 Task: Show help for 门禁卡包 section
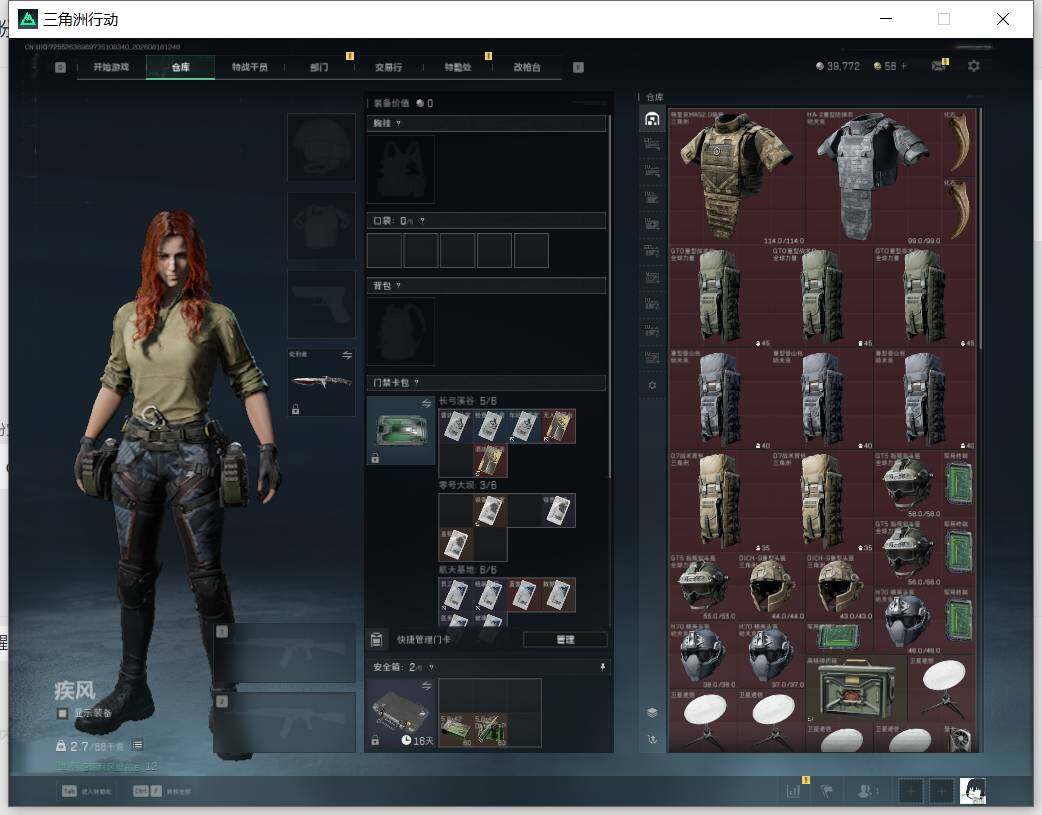417,382
